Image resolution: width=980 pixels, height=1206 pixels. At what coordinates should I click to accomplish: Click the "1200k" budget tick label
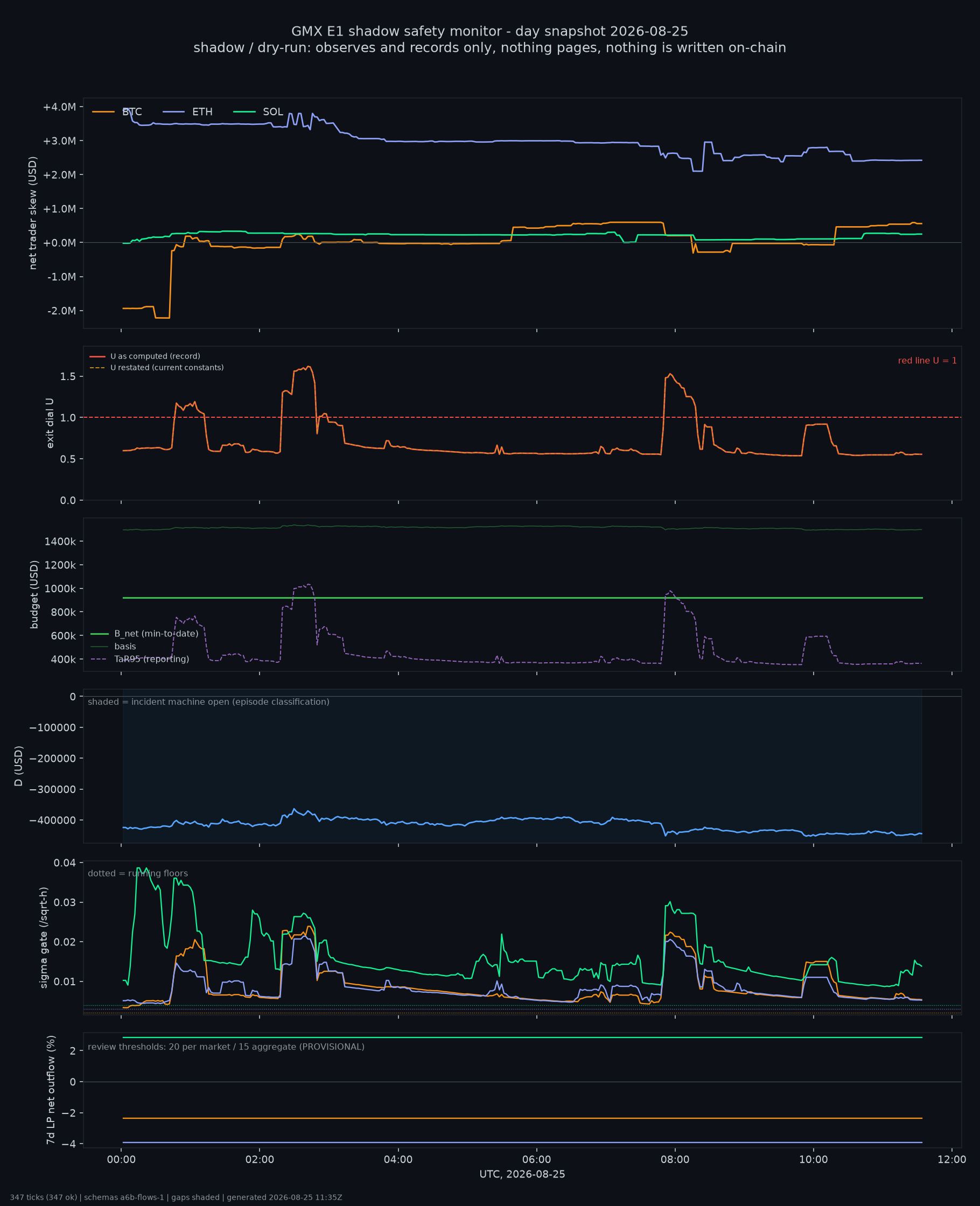click(x=60, y=565)
